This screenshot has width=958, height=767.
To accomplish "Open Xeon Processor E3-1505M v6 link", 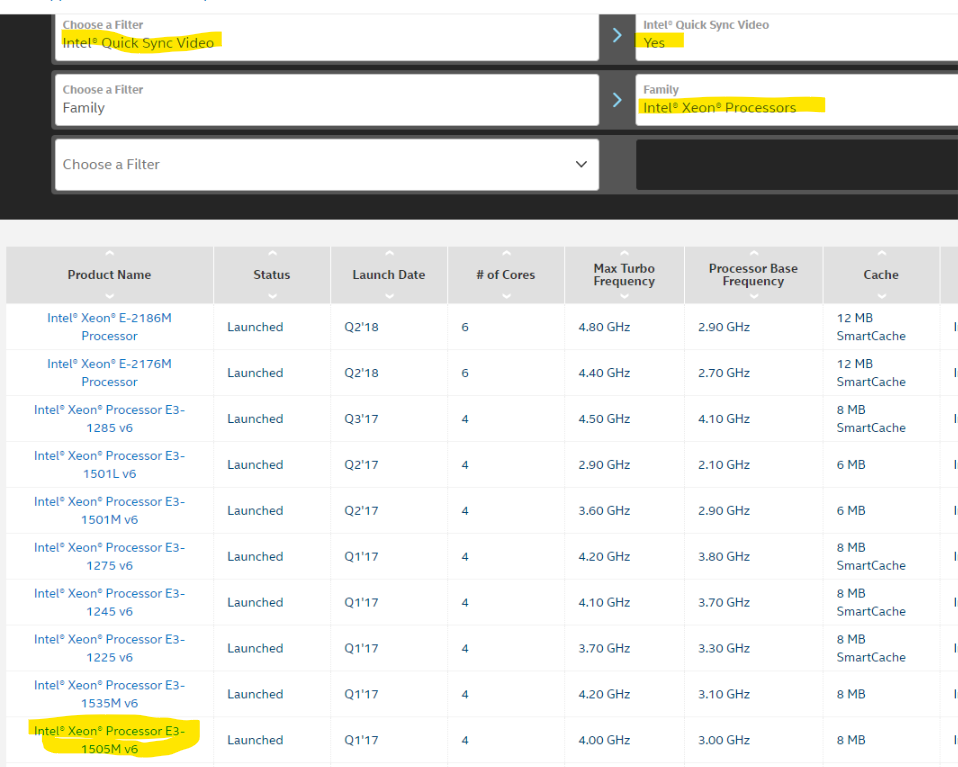I will (109, 739).
